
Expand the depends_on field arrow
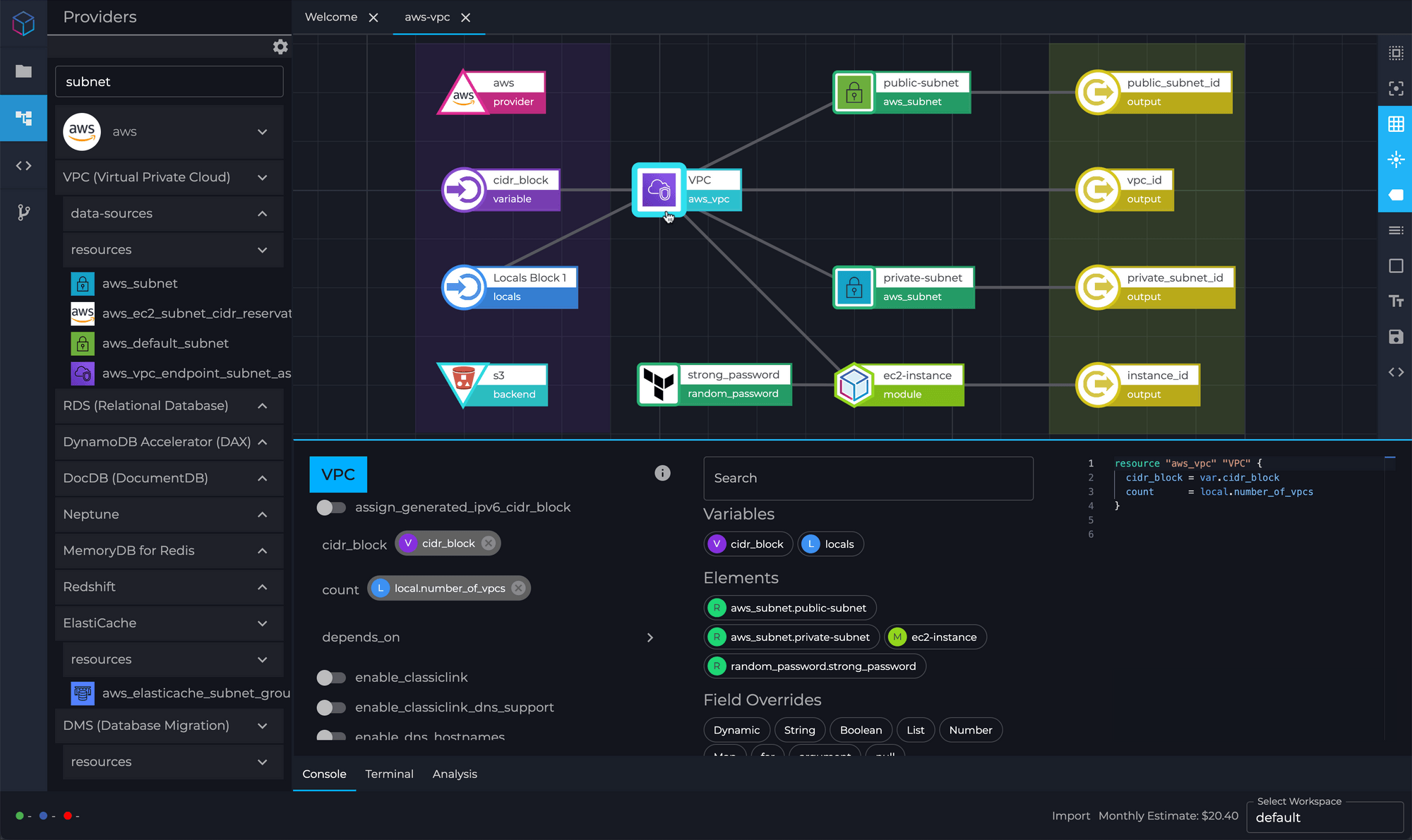(x=650, y=637)
